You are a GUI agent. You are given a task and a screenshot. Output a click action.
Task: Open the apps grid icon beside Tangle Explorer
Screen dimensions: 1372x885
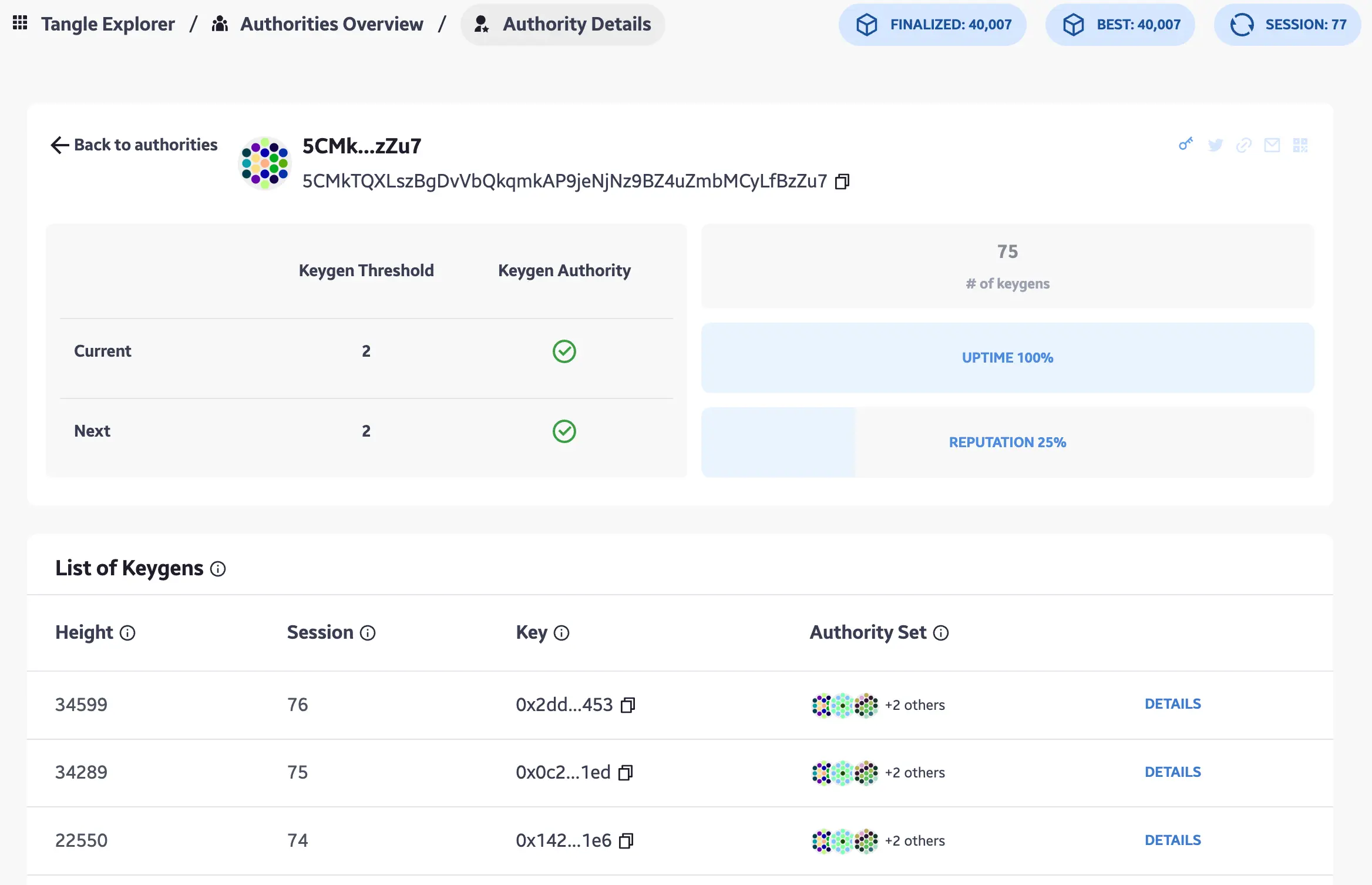coord(20,24)
